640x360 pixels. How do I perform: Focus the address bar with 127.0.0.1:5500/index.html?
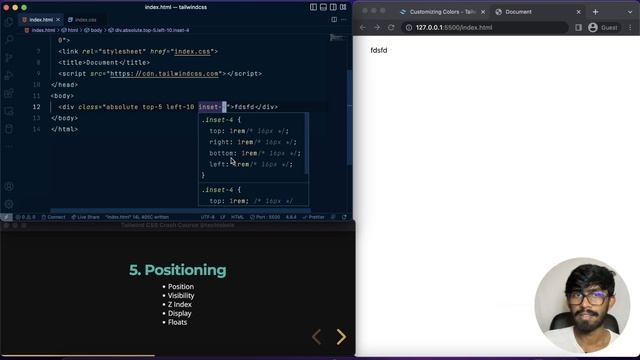484,27
